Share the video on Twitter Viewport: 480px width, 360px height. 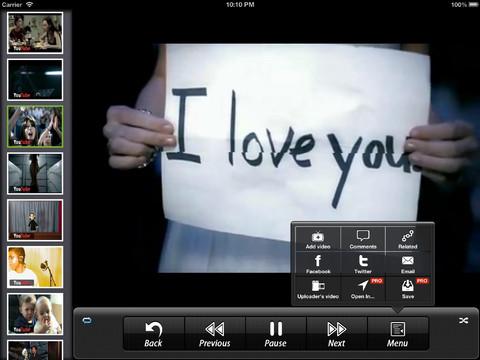pos(363,264)
